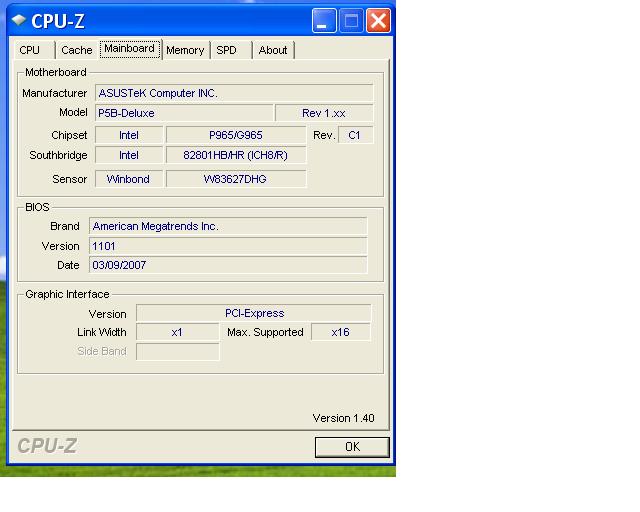
Task: Click the Version 1.40 label
Action: pyautogui.click(x=343, y=418)
